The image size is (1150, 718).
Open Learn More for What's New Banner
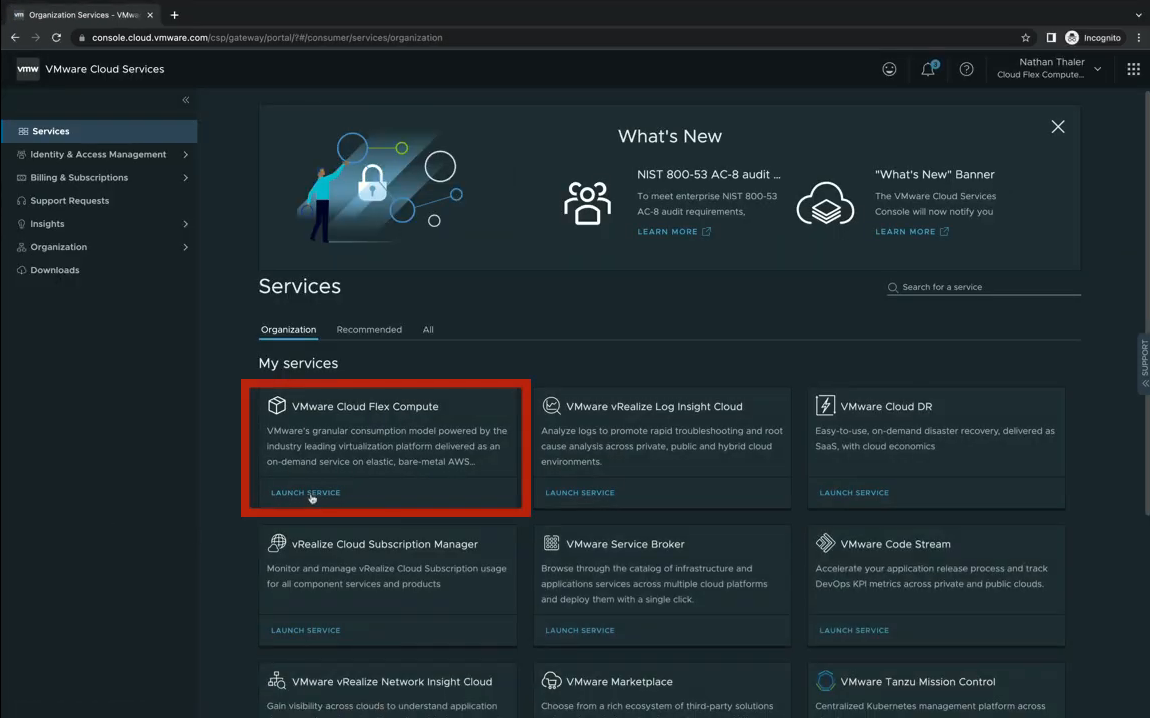(x=912, y=232)
